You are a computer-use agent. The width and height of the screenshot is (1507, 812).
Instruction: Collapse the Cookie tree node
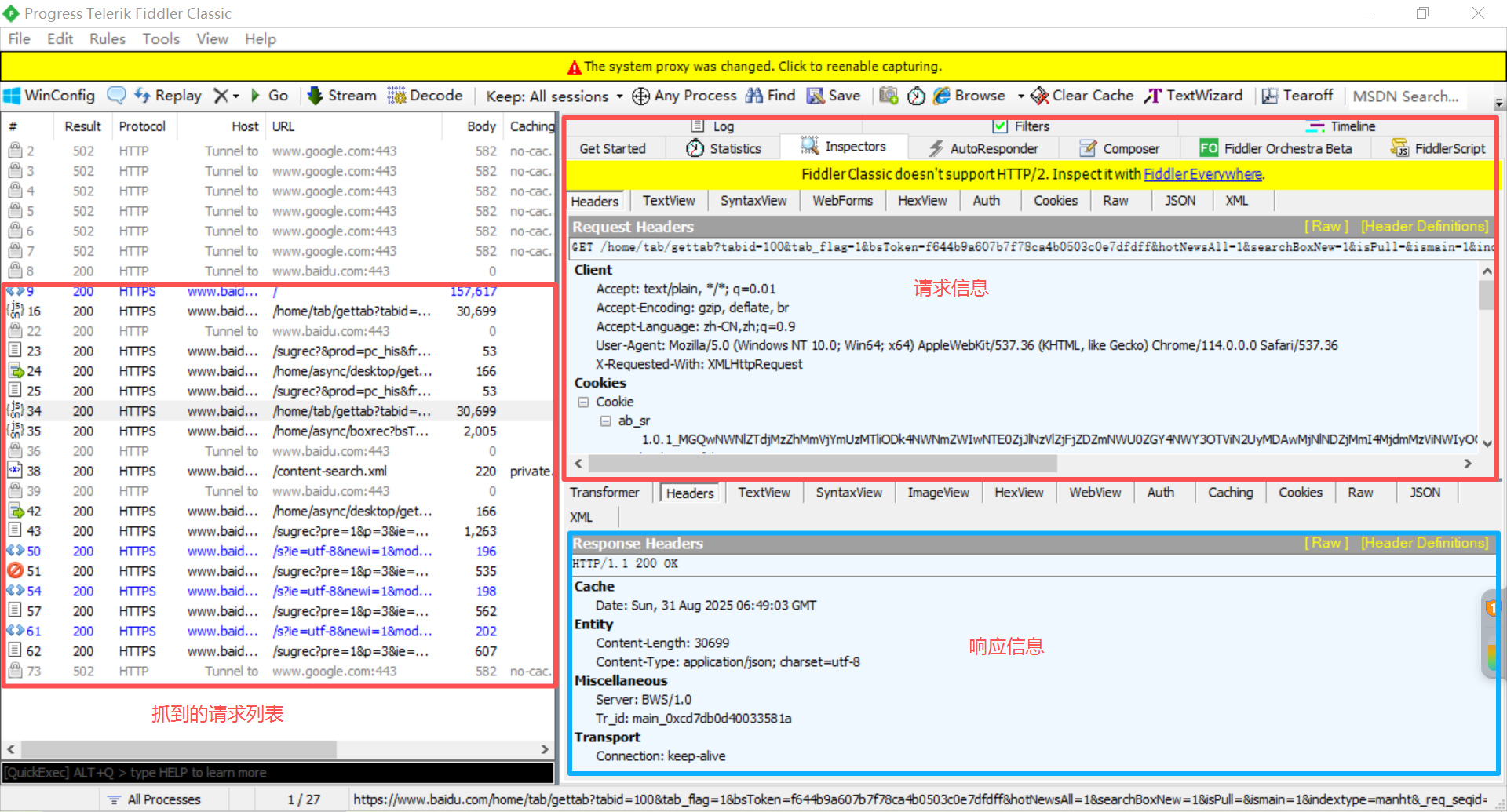[583, 402]
